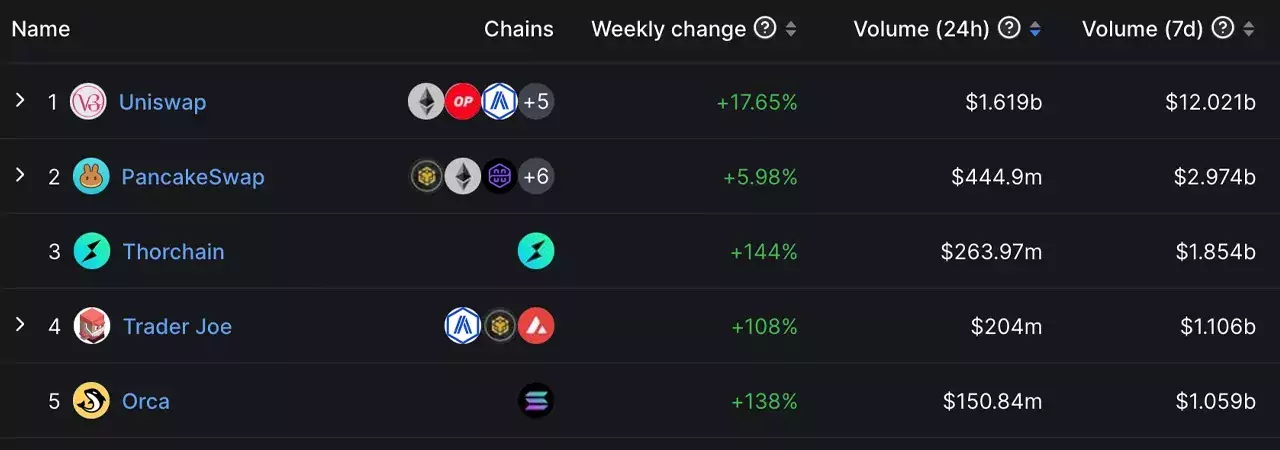Viewport: 1280px width, 450px height.
Task: Sort by Volume (24h) arrows
Action: click(x=1035, y=29)
